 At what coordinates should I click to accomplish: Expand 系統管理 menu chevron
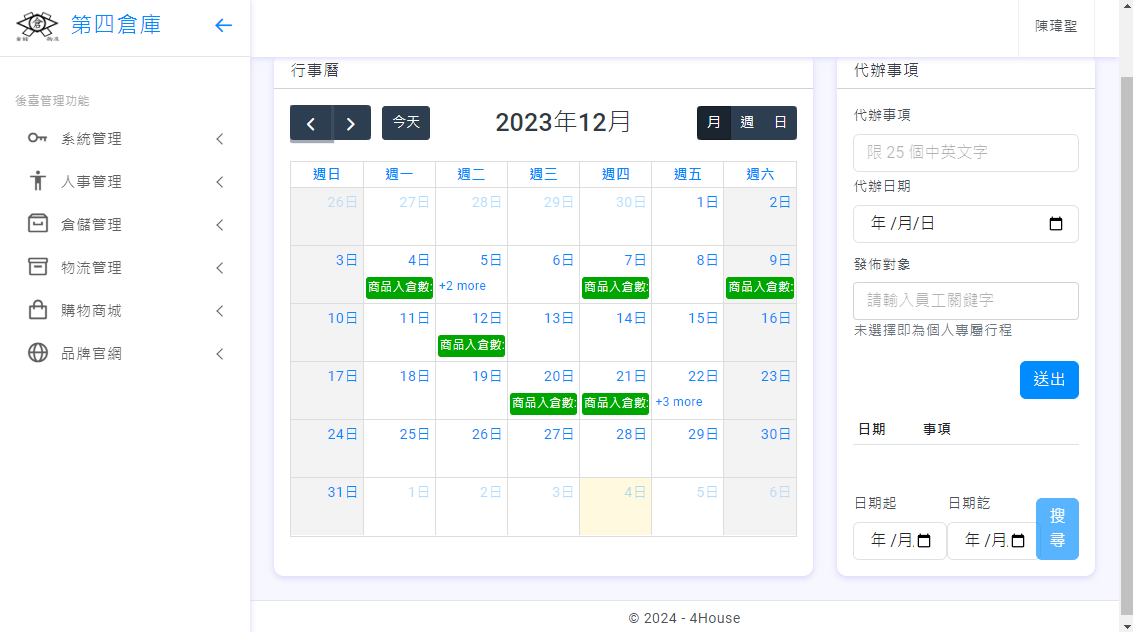(220, 139)
